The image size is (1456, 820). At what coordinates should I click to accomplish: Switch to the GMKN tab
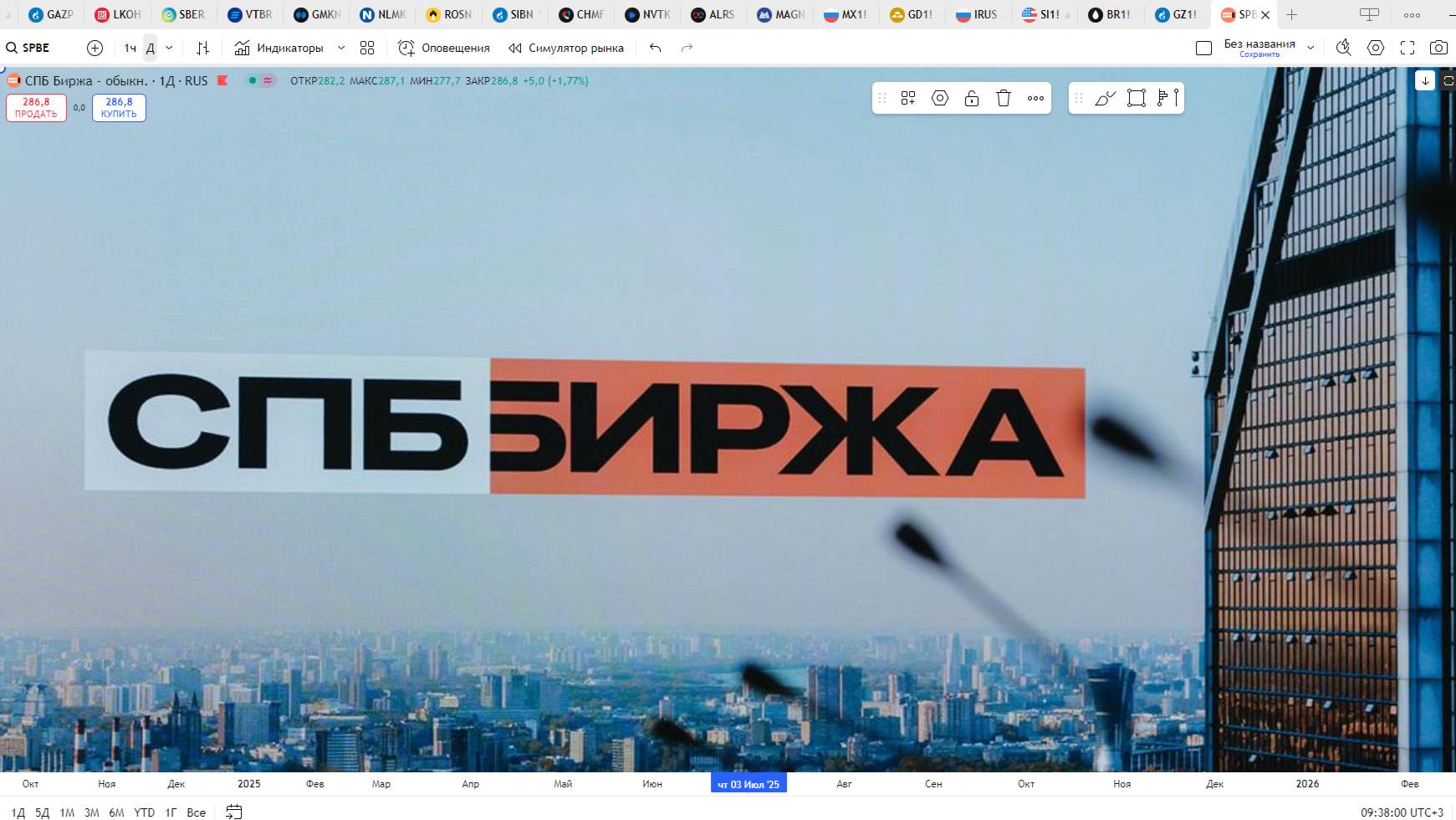[316, 14]
